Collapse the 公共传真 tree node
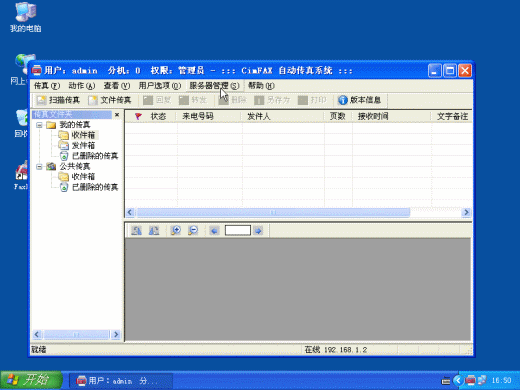Viewport: 520px width, 390px height. 39,166
